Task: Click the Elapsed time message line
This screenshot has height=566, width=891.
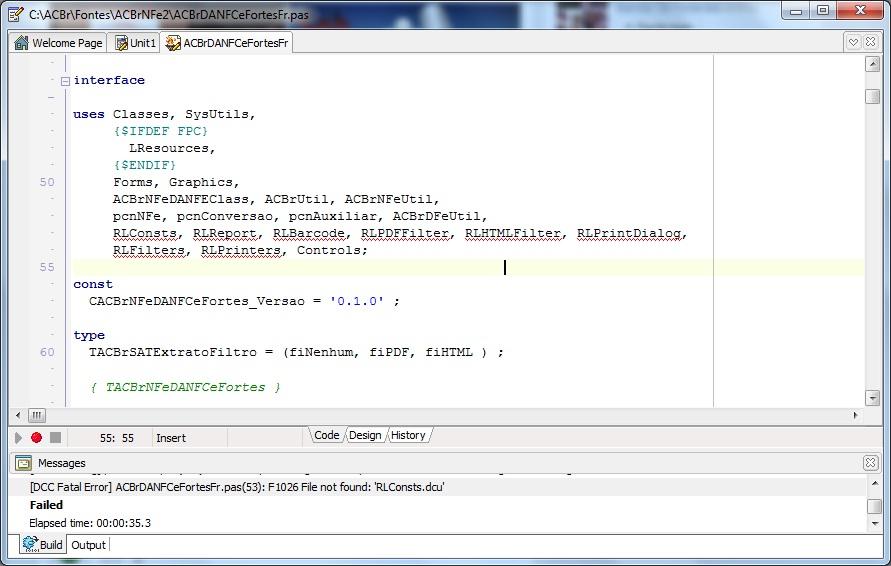Action: [x=90, y=523]
